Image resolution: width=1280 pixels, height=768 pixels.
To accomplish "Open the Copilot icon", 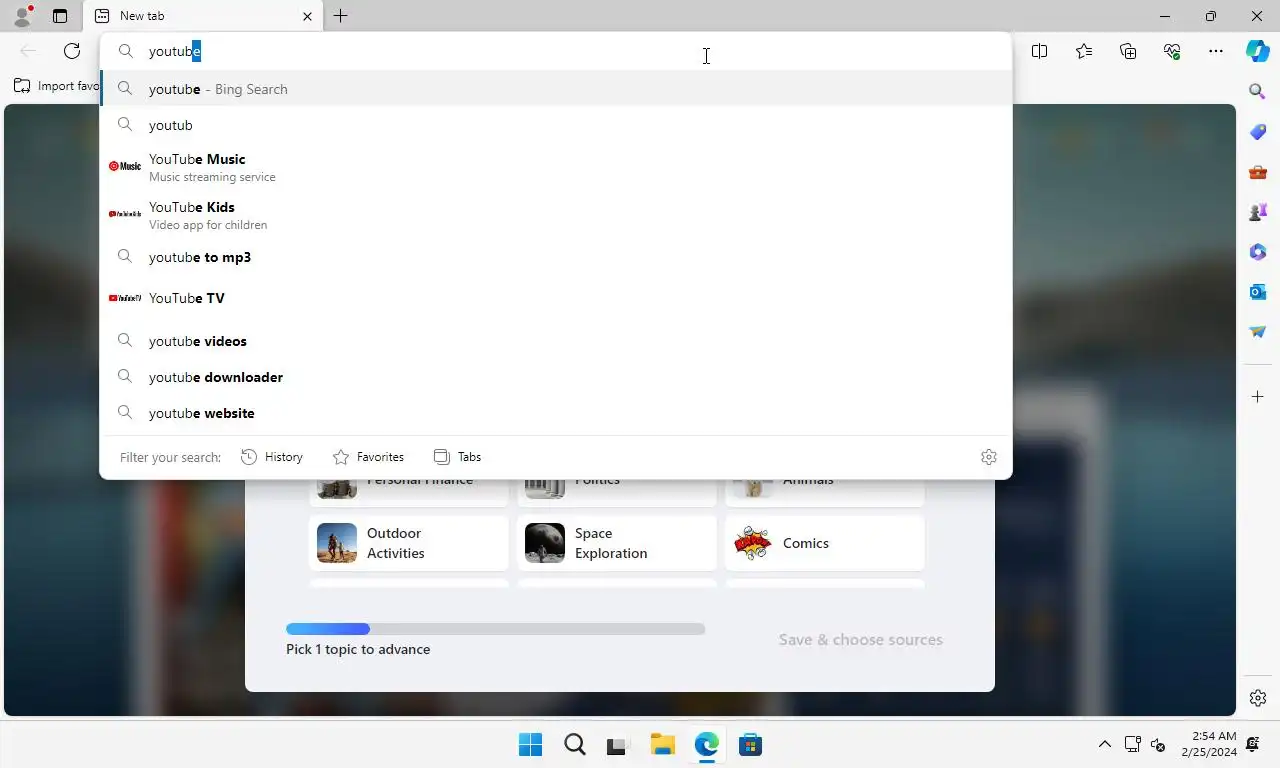I will click(x=1258, y=51).
